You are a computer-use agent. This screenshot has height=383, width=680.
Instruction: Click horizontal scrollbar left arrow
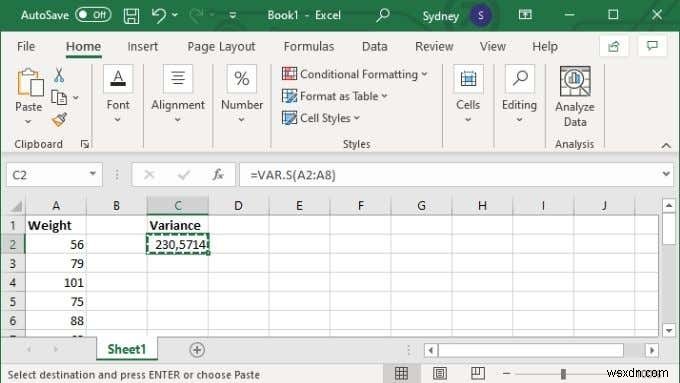click(x=431, y=350)
